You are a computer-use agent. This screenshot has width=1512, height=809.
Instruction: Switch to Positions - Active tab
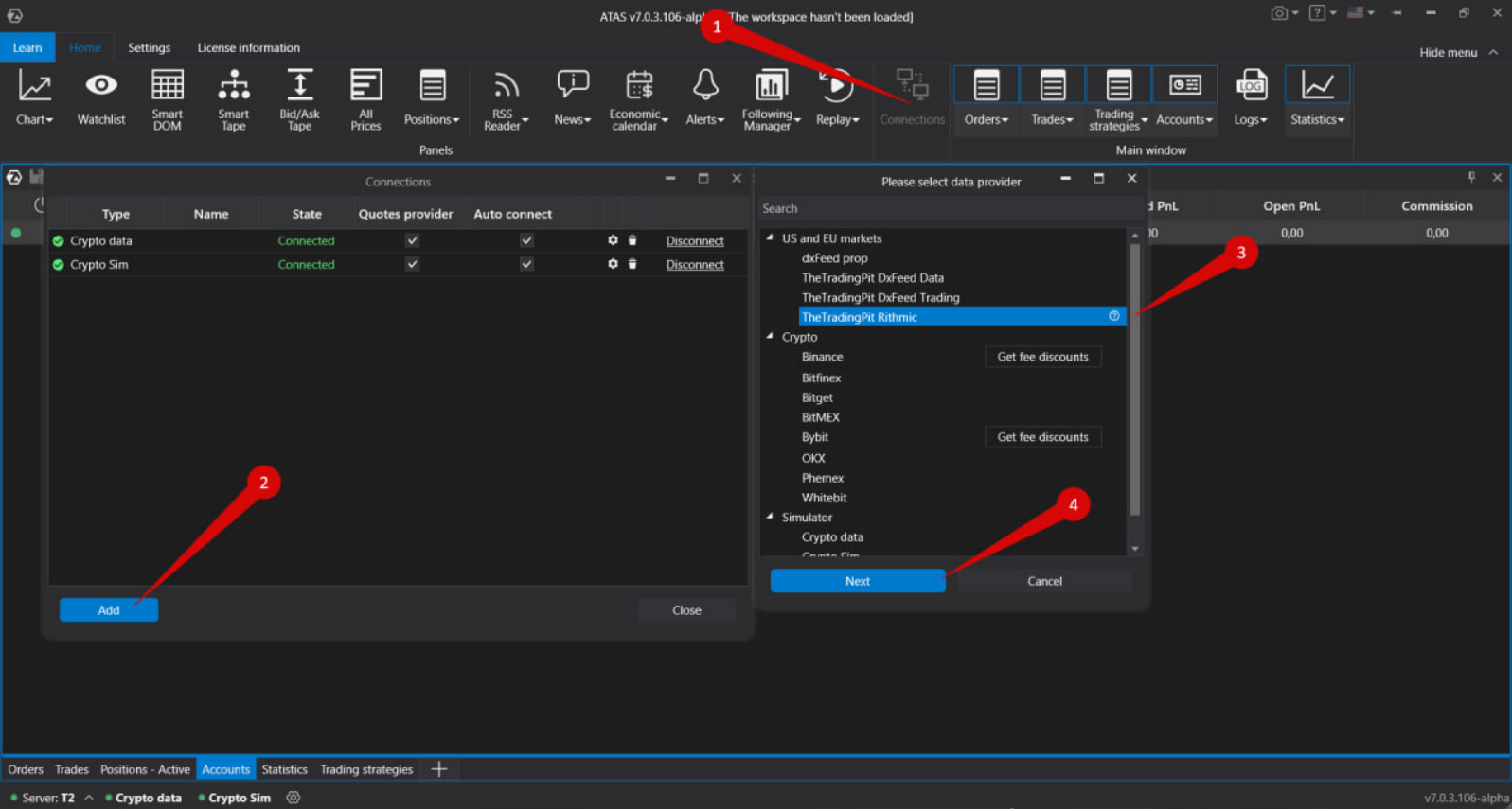tap(145, 769)
